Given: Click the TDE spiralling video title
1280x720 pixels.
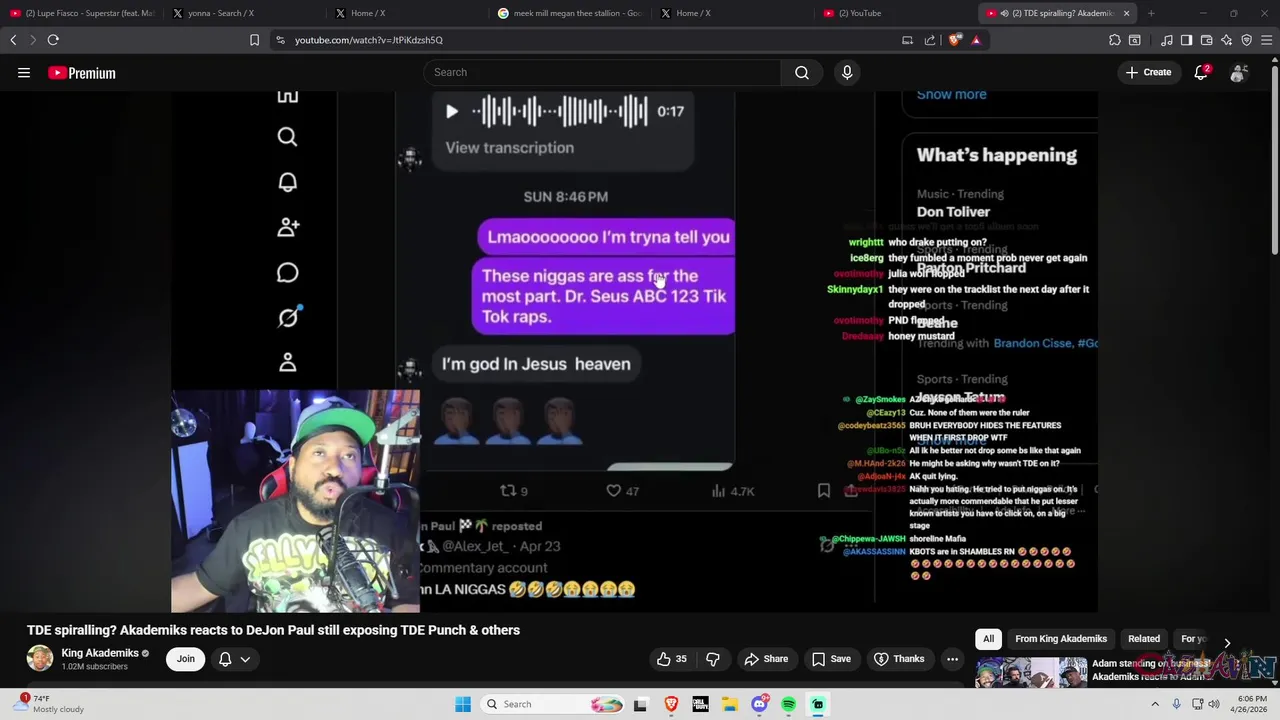Looking at the screenshot, I should (273, 630).
